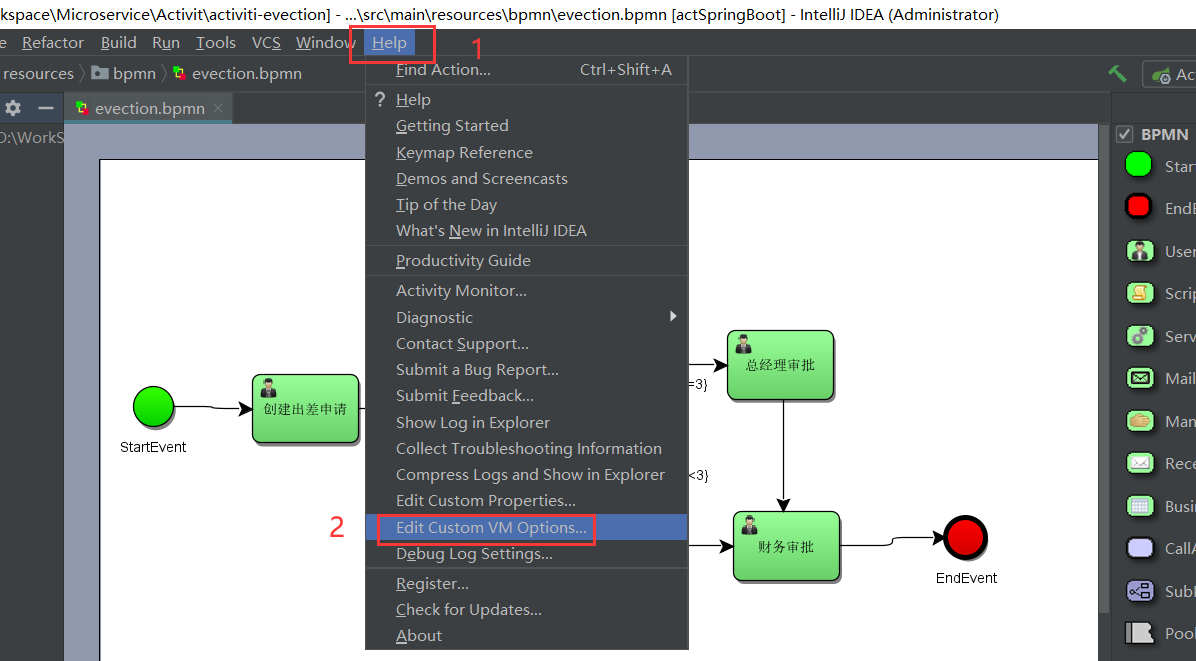Image resolution: width=1196 pixels, height=661 pixels.
Task: Select the SubProcess palette icon
Action: pos(1140,591)
